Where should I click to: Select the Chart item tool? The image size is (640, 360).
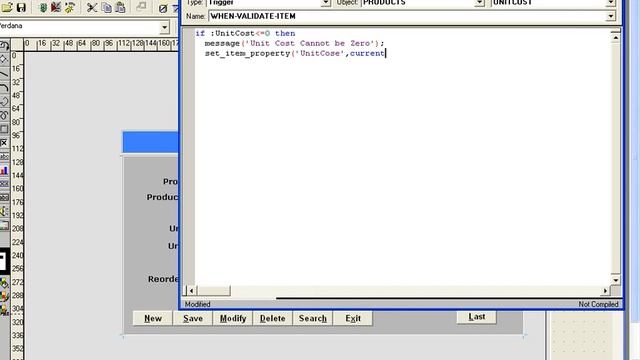click(x=4, y=171)
